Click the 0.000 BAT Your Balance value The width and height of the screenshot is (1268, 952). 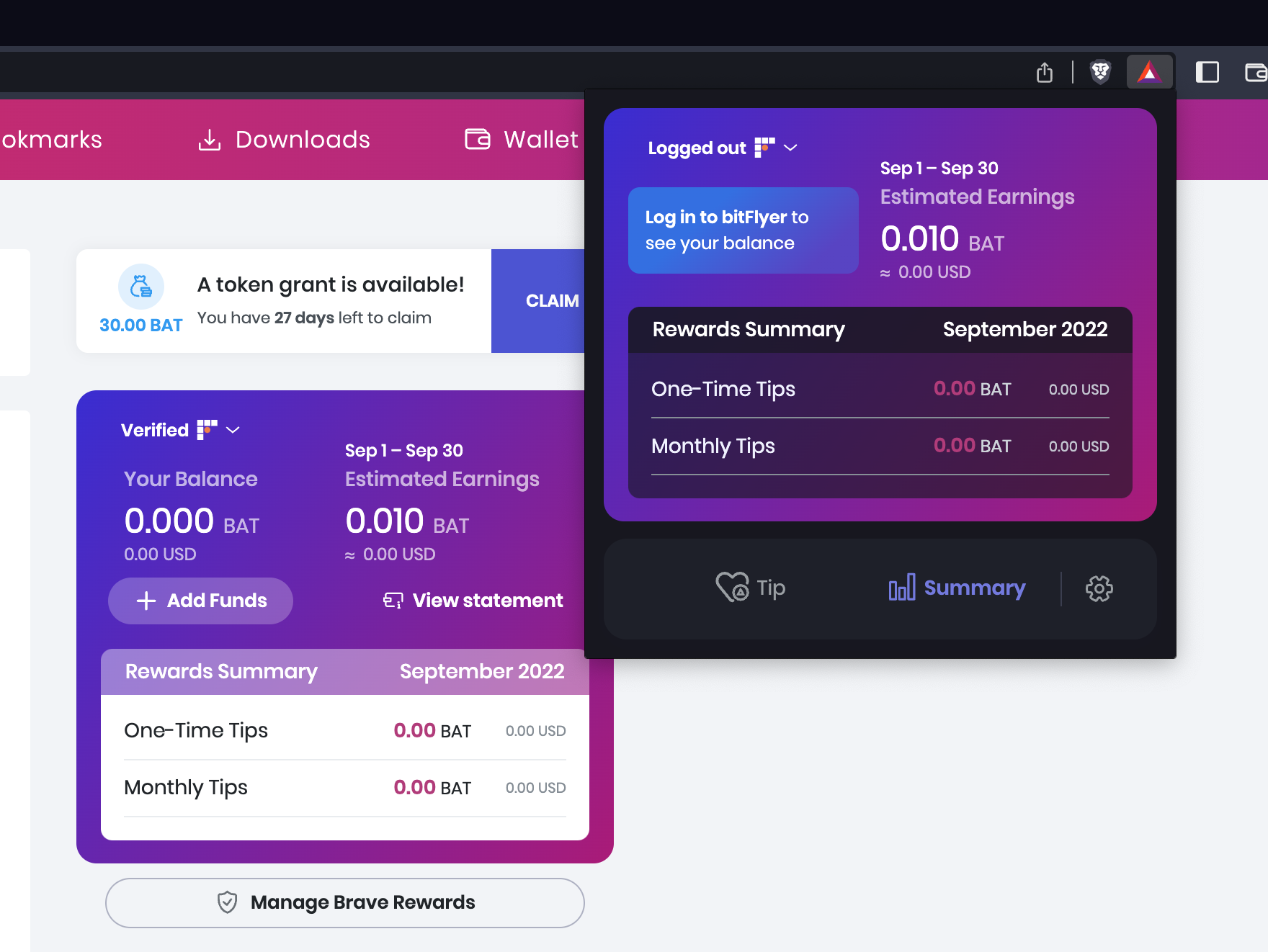192,521
